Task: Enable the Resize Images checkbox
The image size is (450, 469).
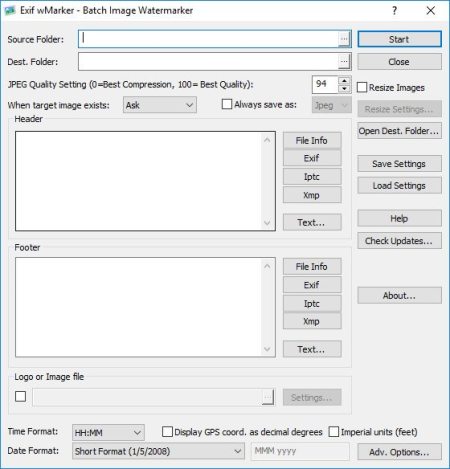Action: 362,87
